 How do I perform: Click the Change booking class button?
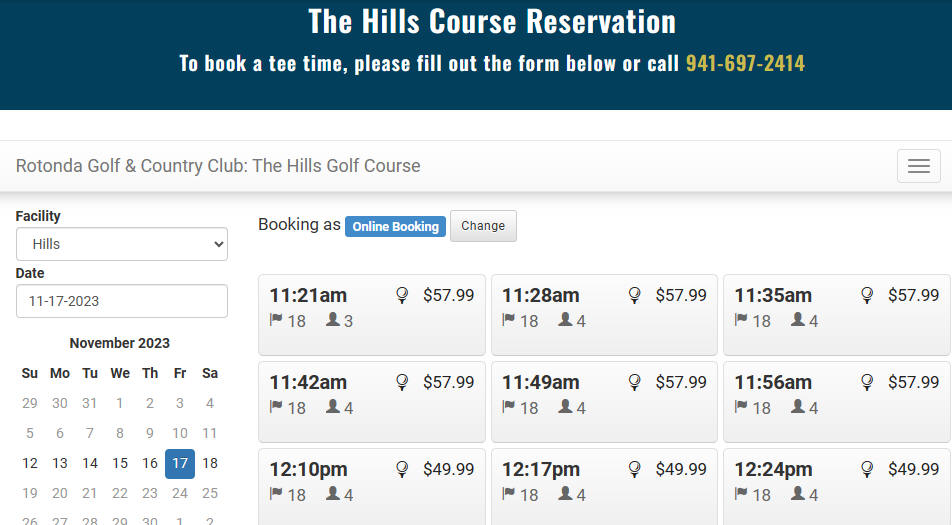(483, 226)
